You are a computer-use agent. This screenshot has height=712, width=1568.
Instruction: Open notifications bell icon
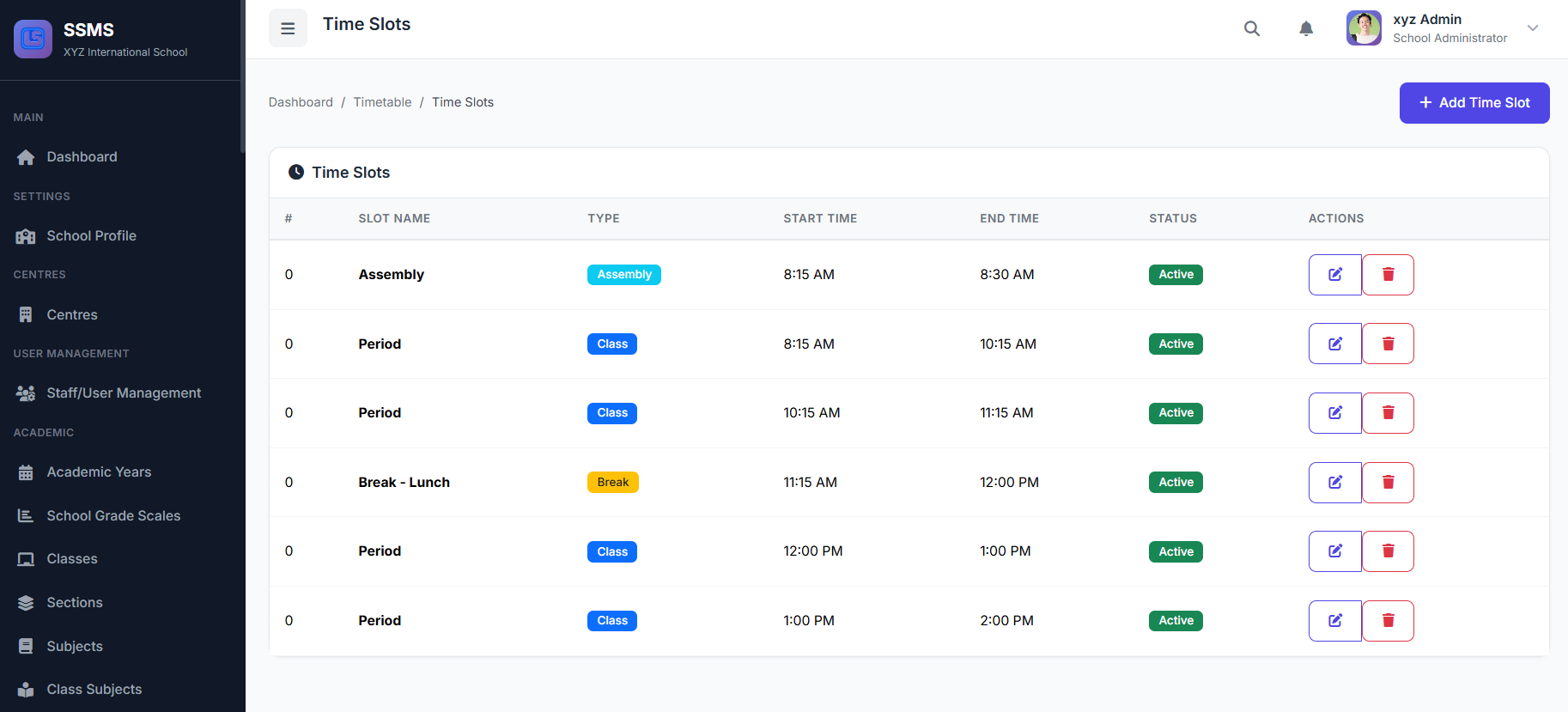[x=1306, y=28]
